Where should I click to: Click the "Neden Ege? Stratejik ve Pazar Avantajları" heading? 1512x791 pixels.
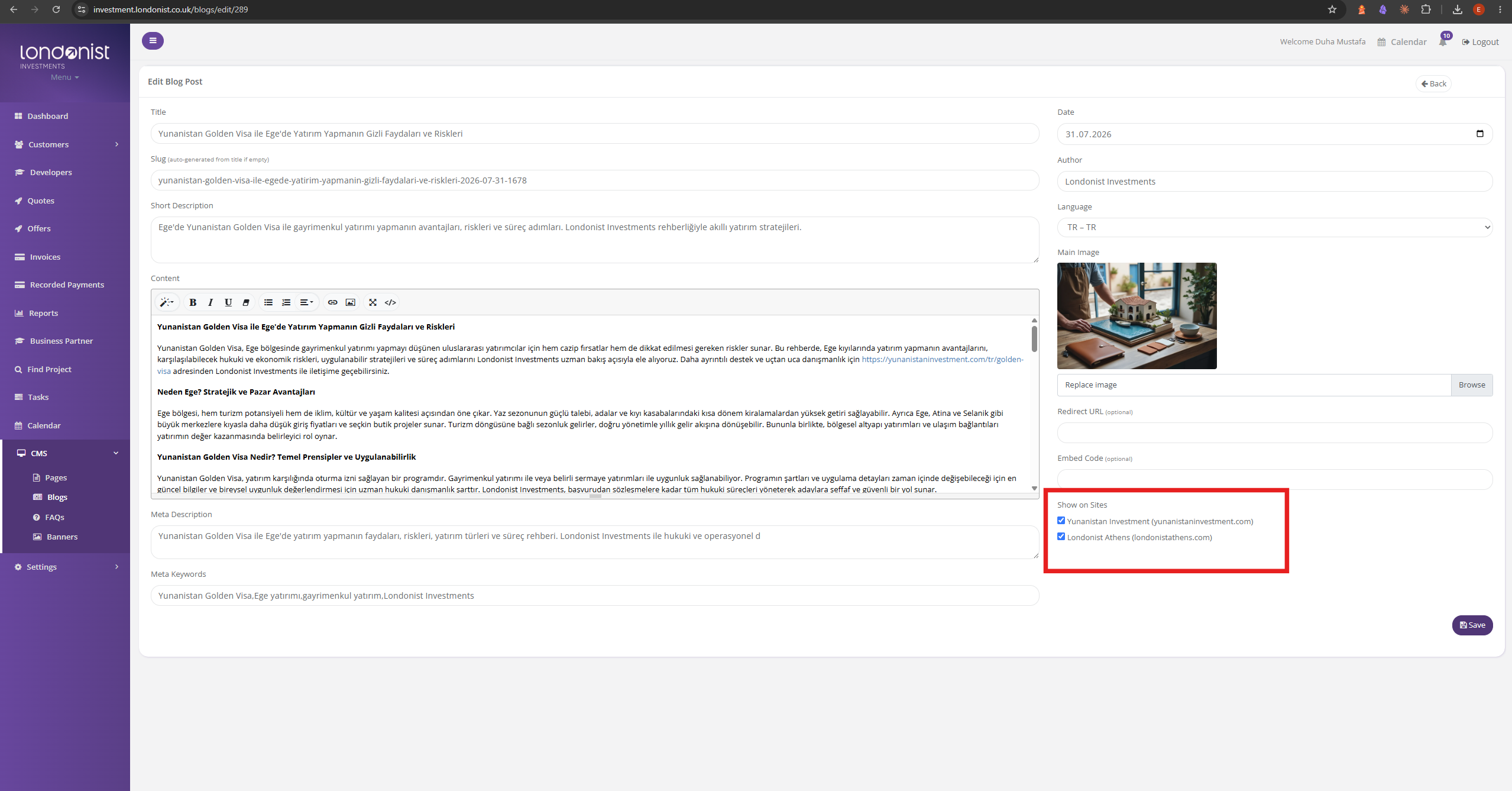coord(236,392)
